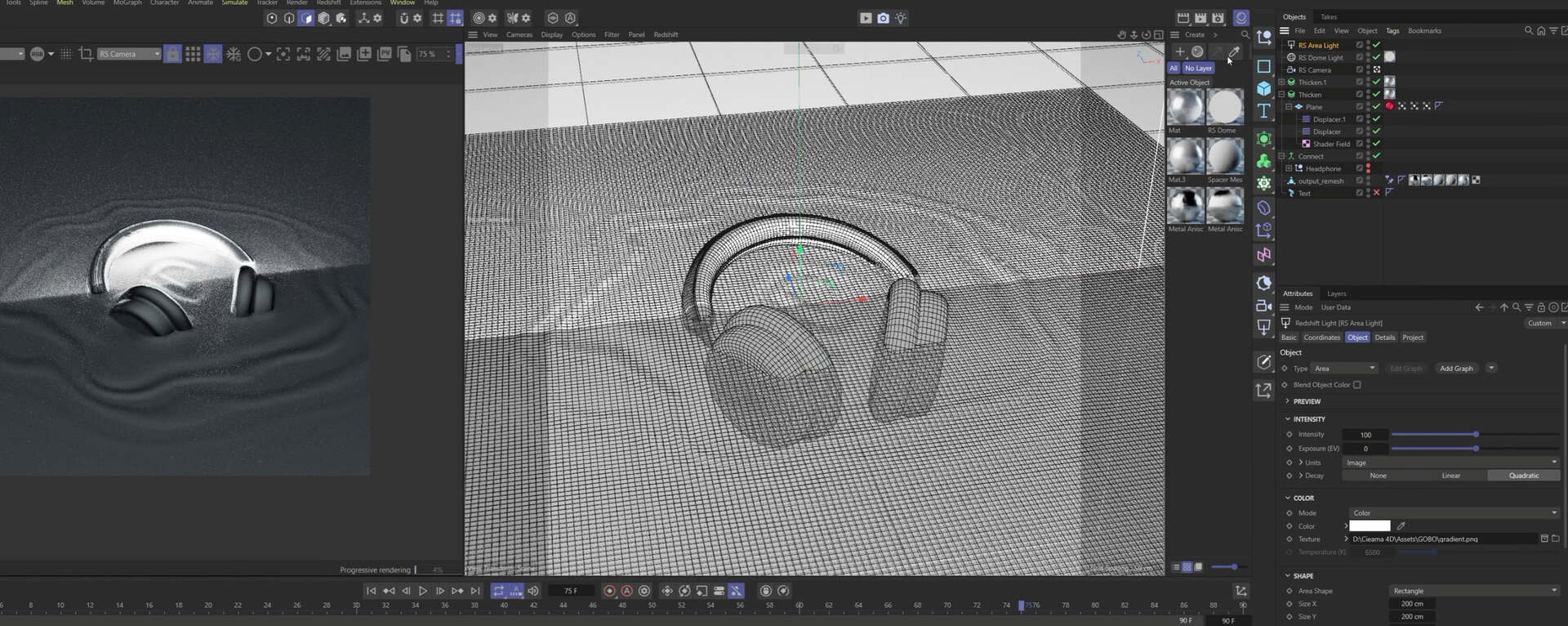
Task: Go to the start of the timeline
Action: pos(371,591)
